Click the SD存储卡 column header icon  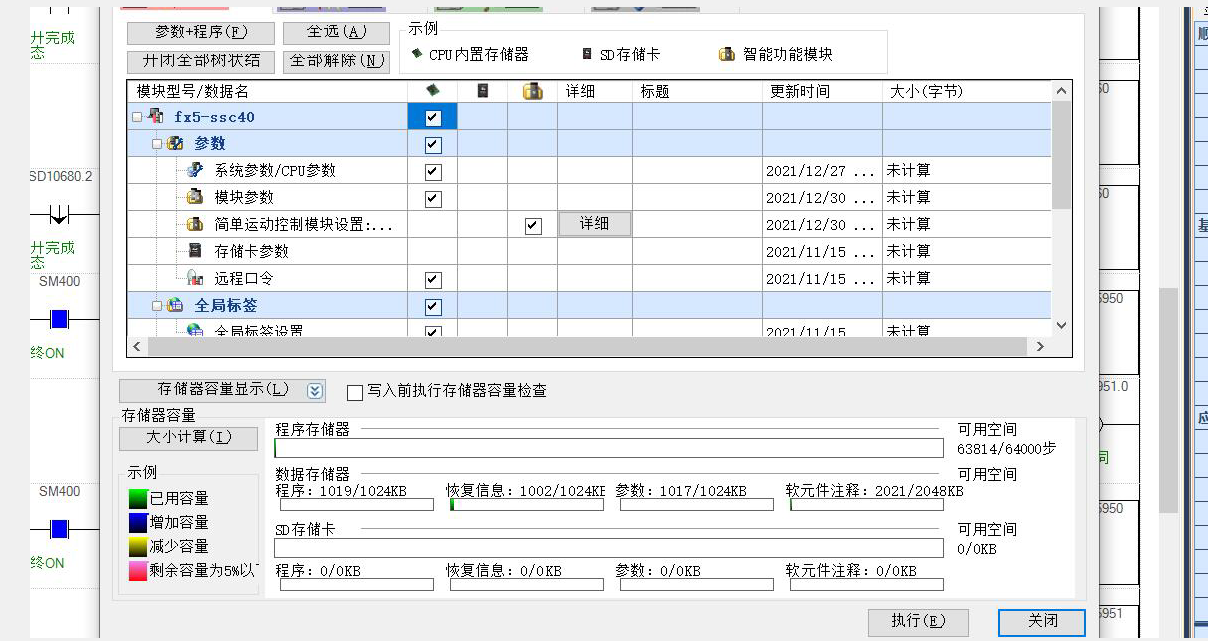click(483, 91)
